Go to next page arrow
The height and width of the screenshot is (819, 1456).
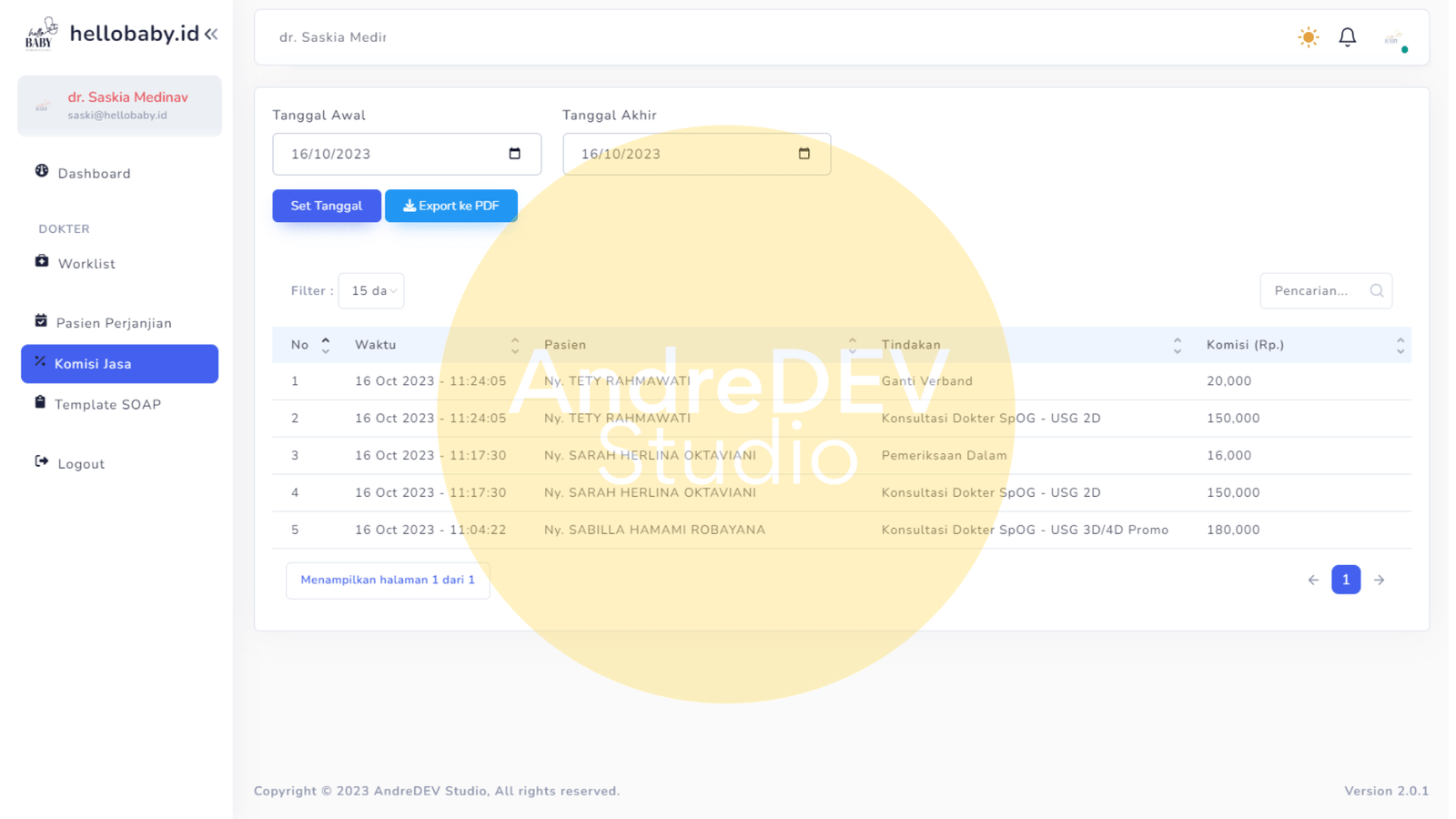[1379, 580]
